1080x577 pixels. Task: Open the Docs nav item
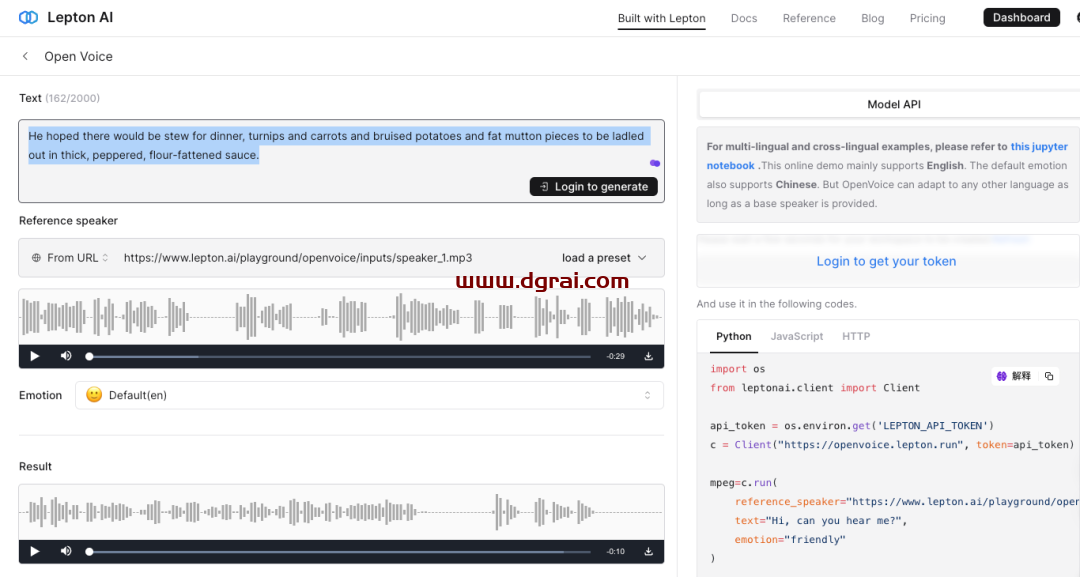pos(744,19)
